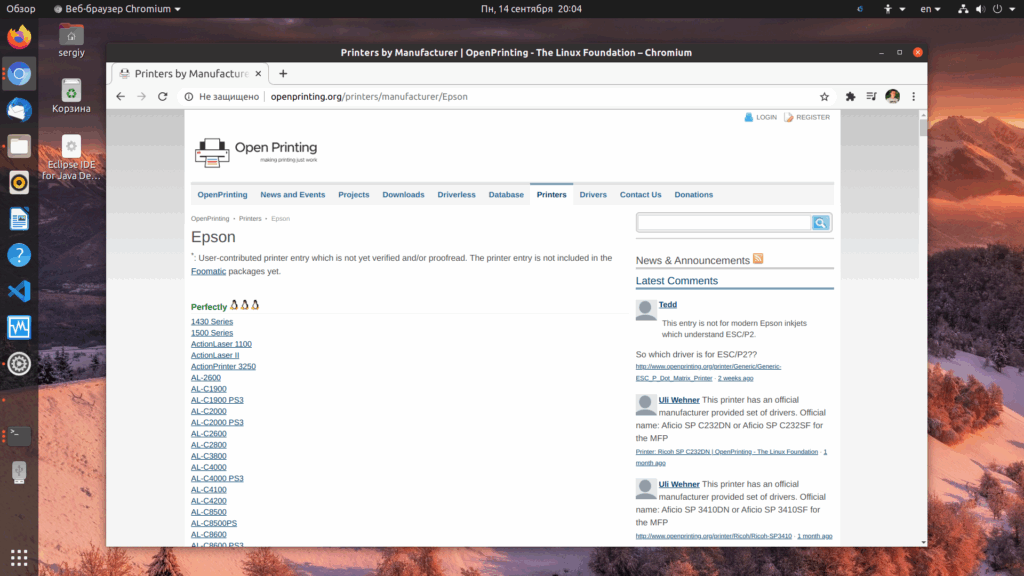Image resolution: width=1024 pixels, height=576 pixels.
Task: Open the OpenPrinting nav menu item
Action: tap(222, 195)
